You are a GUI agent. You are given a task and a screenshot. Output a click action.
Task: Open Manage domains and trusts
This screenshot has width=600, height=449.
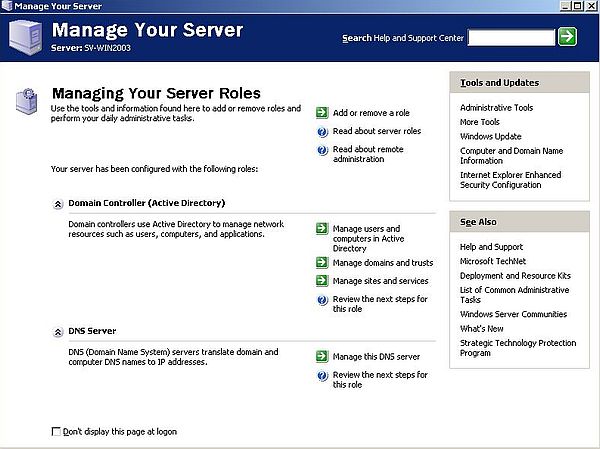[x=383, y=263]
